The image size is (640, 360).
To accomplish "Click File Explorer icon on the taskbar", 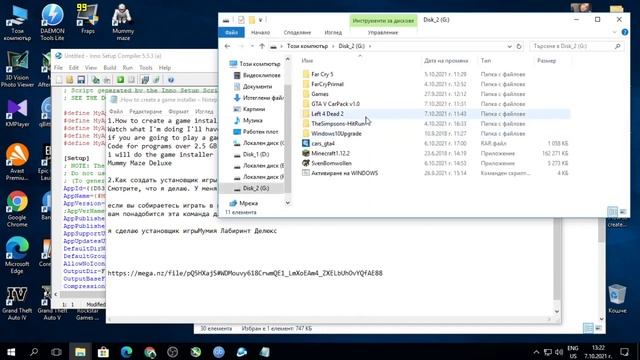I will tap(80, 352).
